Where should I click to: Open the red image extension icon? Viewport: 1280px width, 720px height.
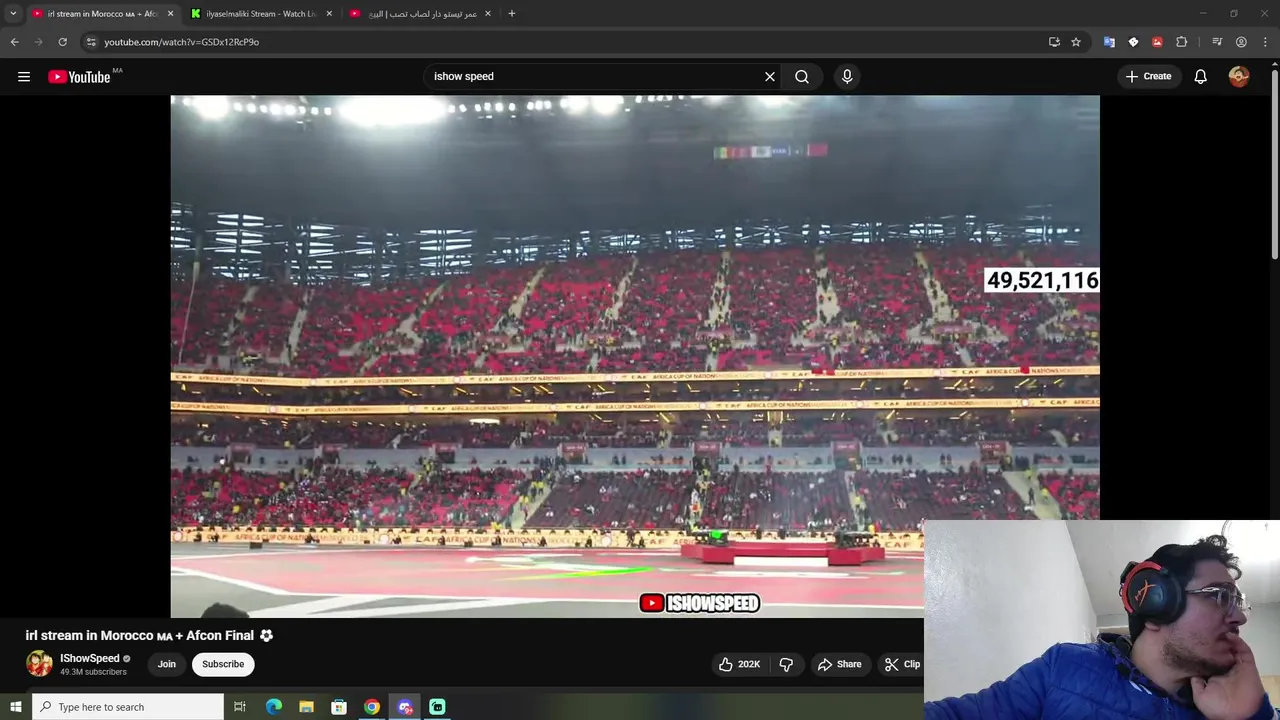[x=1157, y=42]
